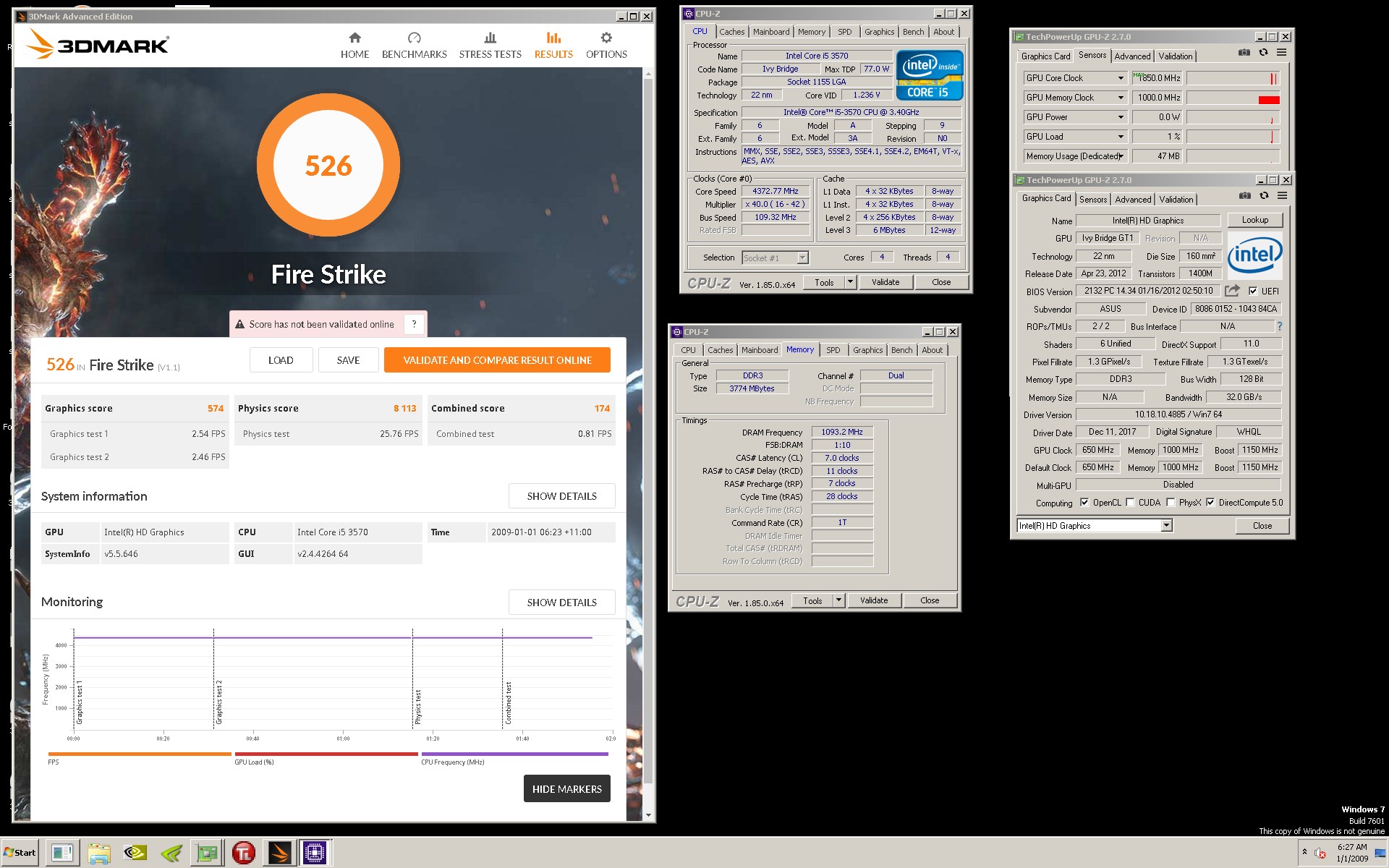
Task: Open the Tools arrow in the CPU-Z CPU window
Action: click(x=851, y=282)
